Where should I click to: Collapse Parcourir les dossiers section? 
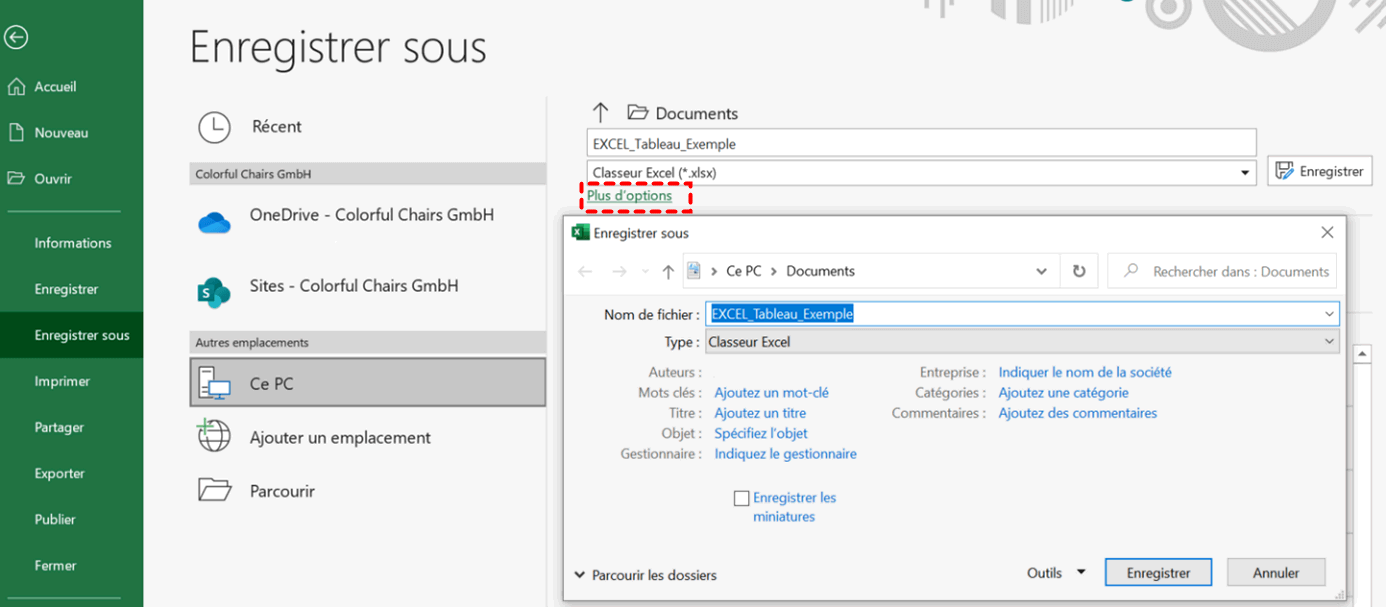(645, 575)
